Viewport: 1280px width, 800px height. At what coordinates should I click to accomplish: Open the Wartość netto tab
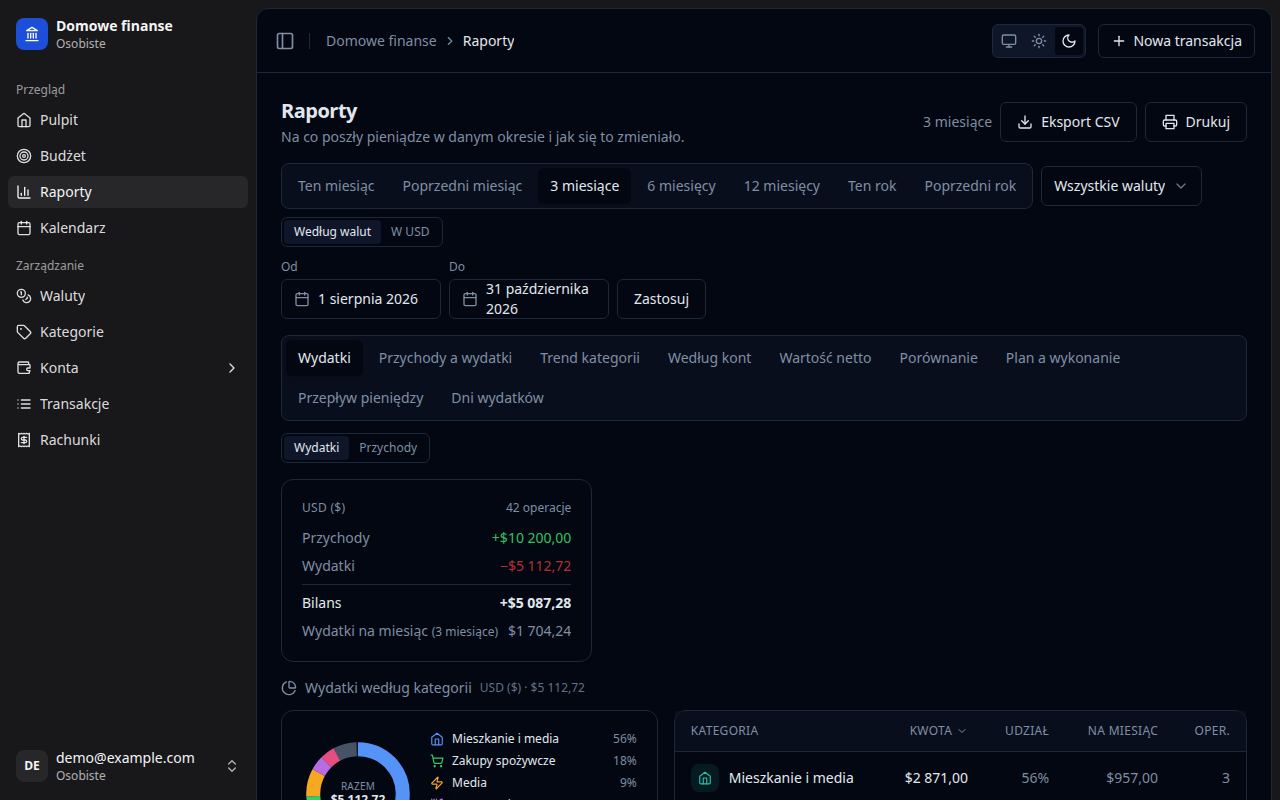pyautogui.click(x=825, y=358)
